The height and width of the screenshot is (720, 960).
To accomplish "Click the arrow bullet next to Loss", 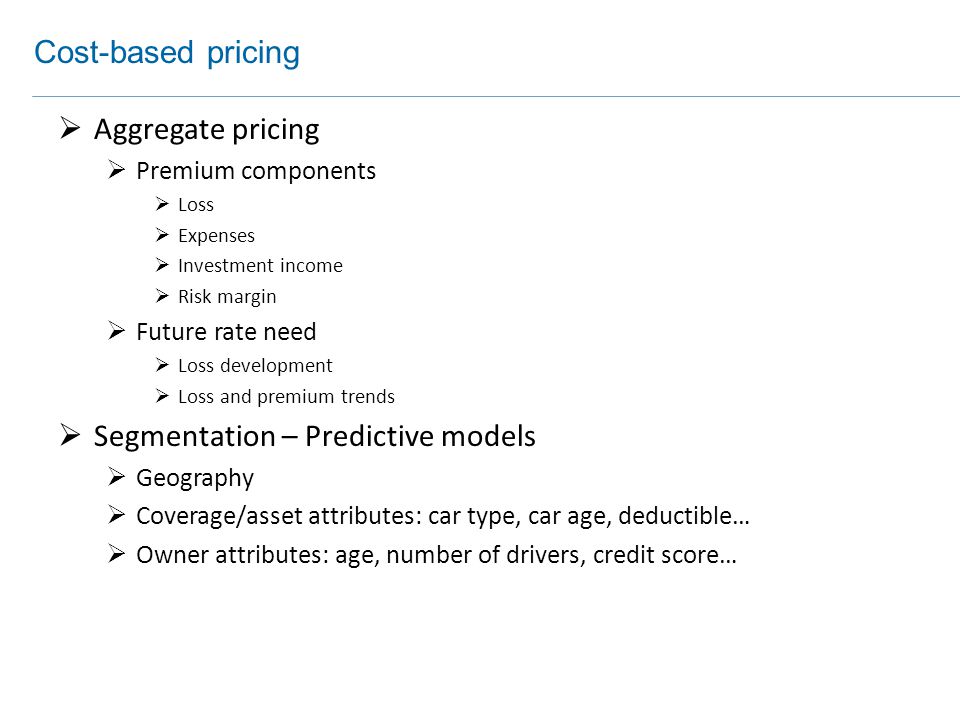I will point(162,204).
